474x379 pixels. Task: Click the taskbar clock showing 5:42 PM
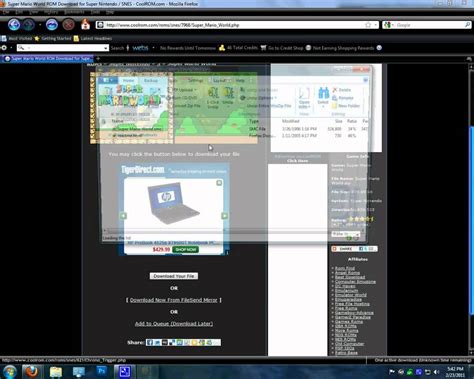tap(455, 372)
